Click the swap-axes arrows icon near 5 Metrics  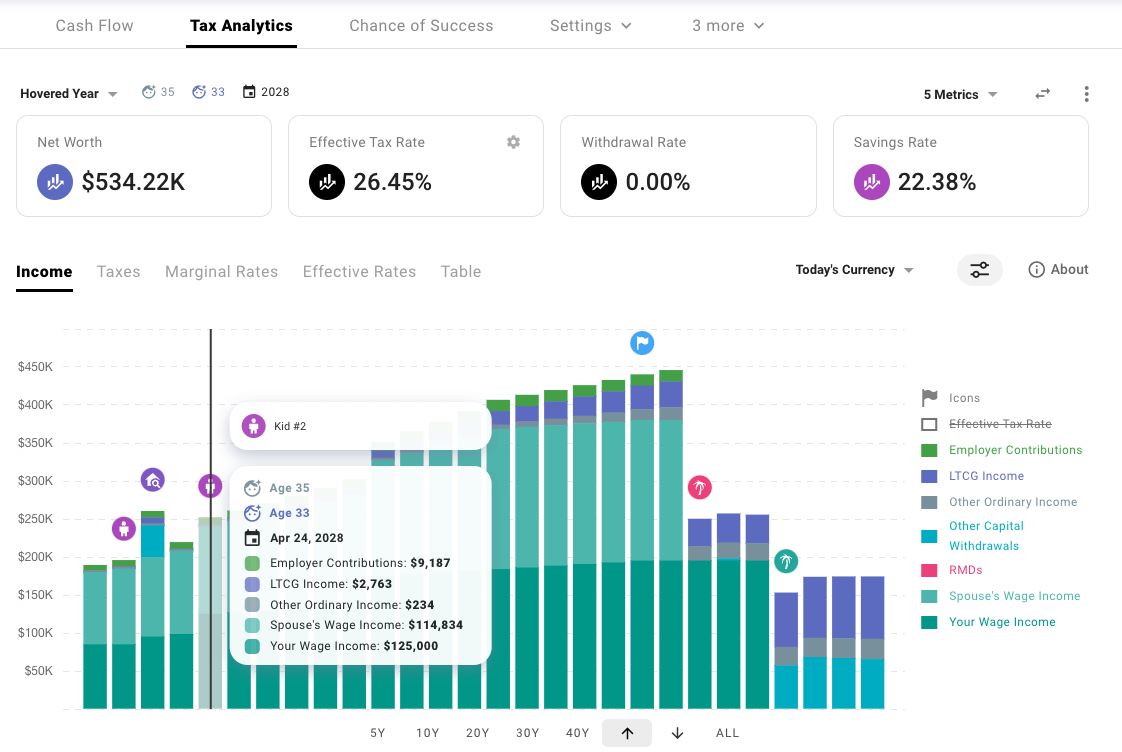1042,94
